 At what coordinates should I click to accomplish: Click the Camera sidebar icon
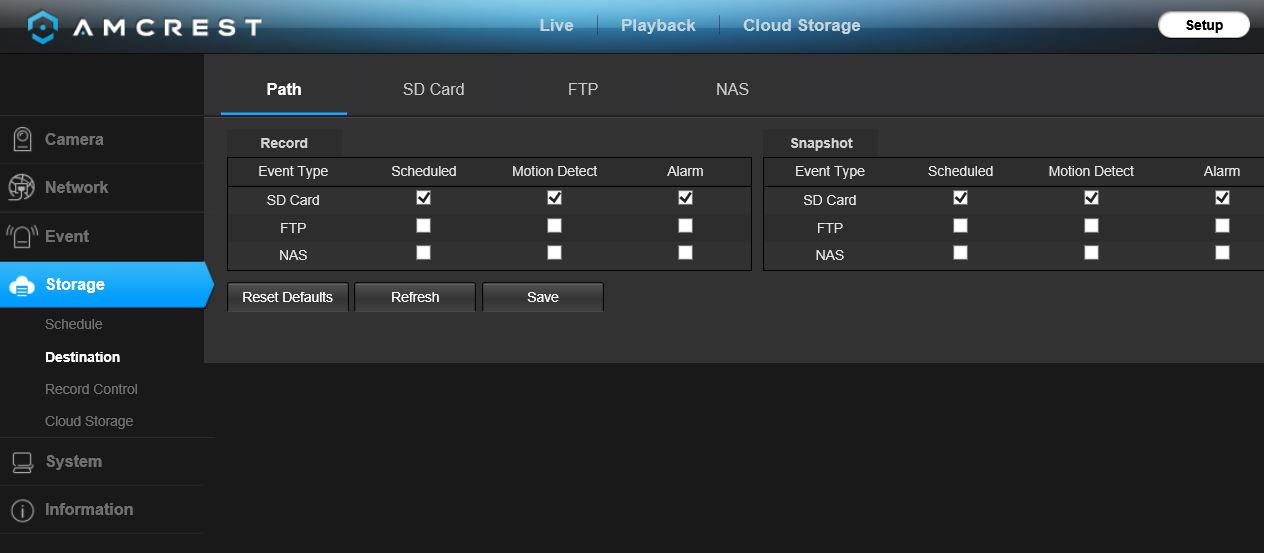22,140
